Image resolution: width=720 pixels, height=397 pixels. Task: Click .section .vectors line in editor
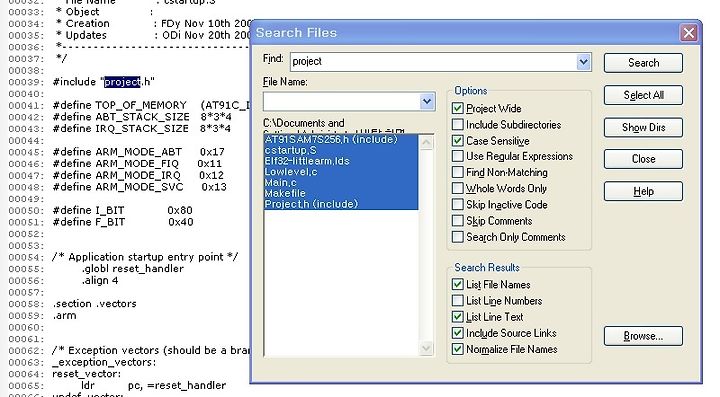click(95, 304)
